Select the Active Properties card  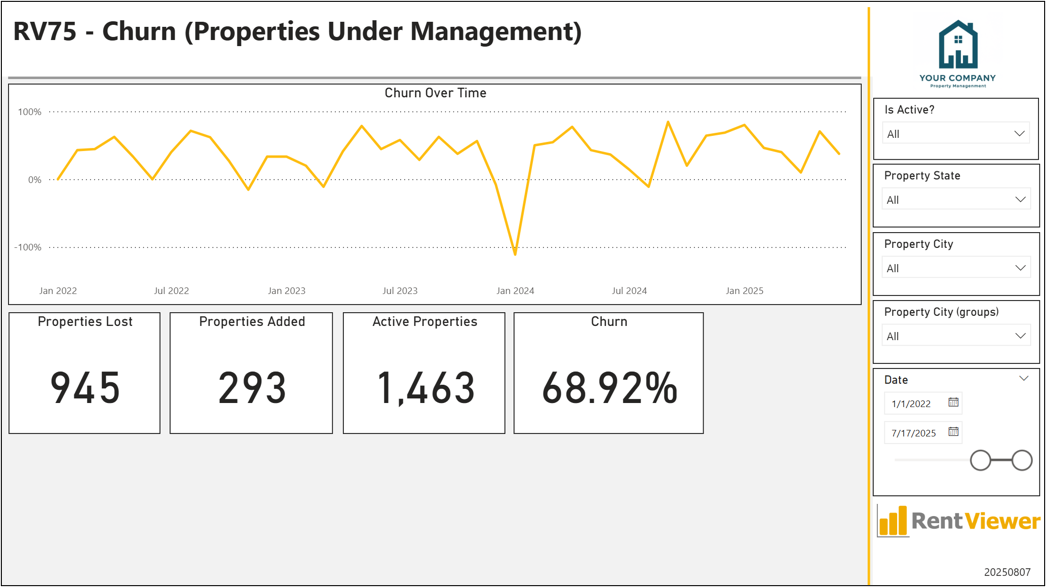pos(424,373)
